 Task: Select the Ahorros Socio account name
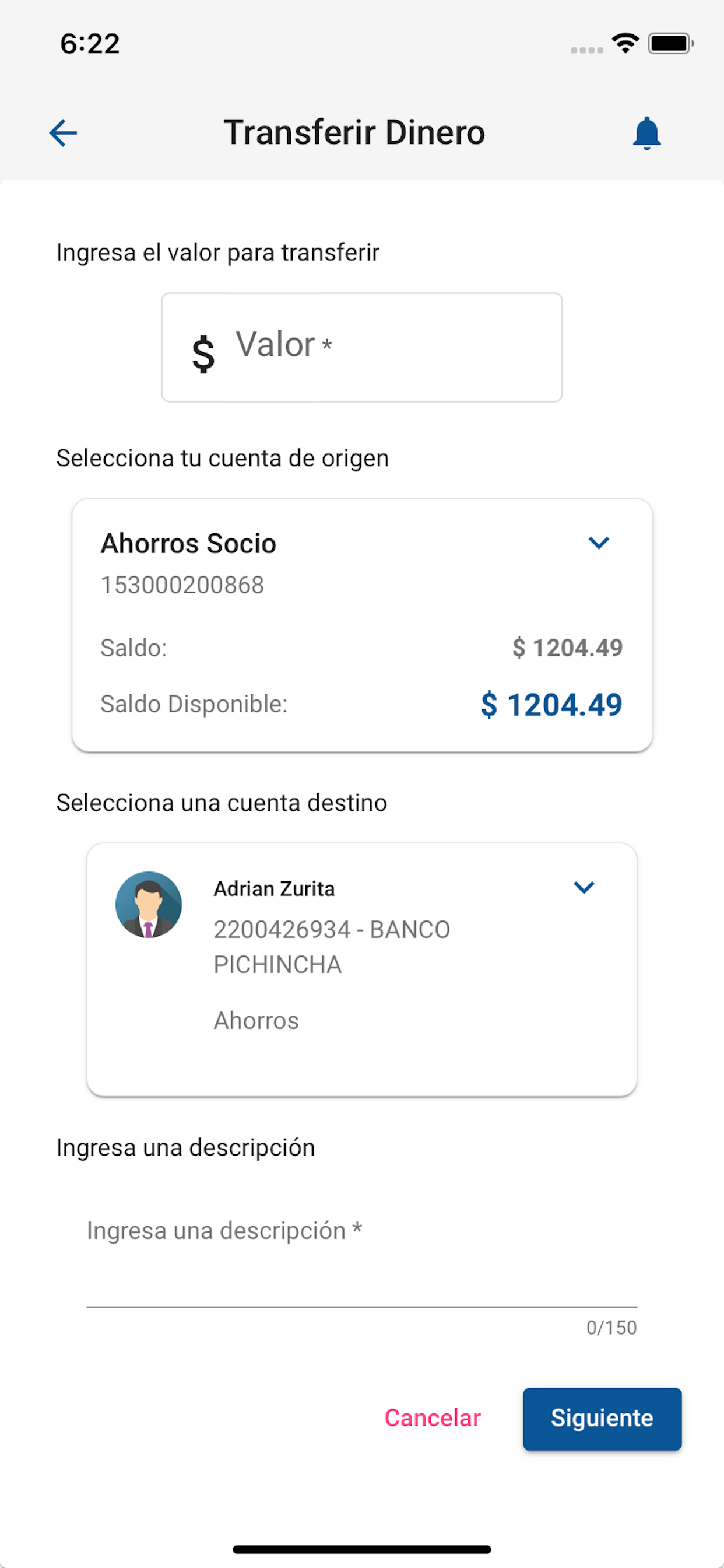[189, 543]
